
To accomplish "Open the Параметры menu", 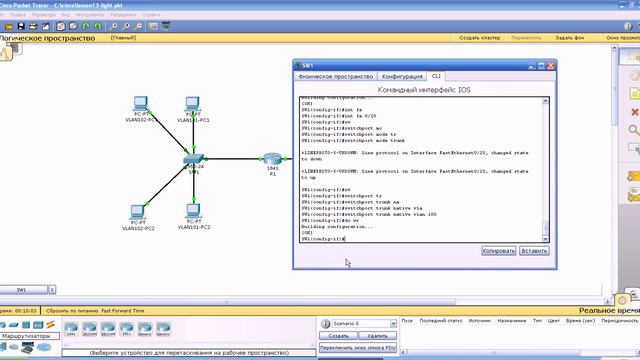I will pos(43,15).
